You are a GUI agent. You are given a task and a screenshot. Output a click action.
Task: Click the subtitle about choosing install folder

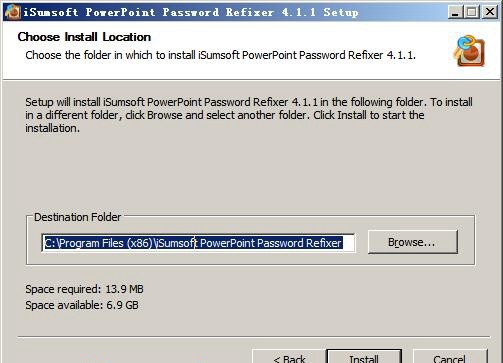coord(220,55)
